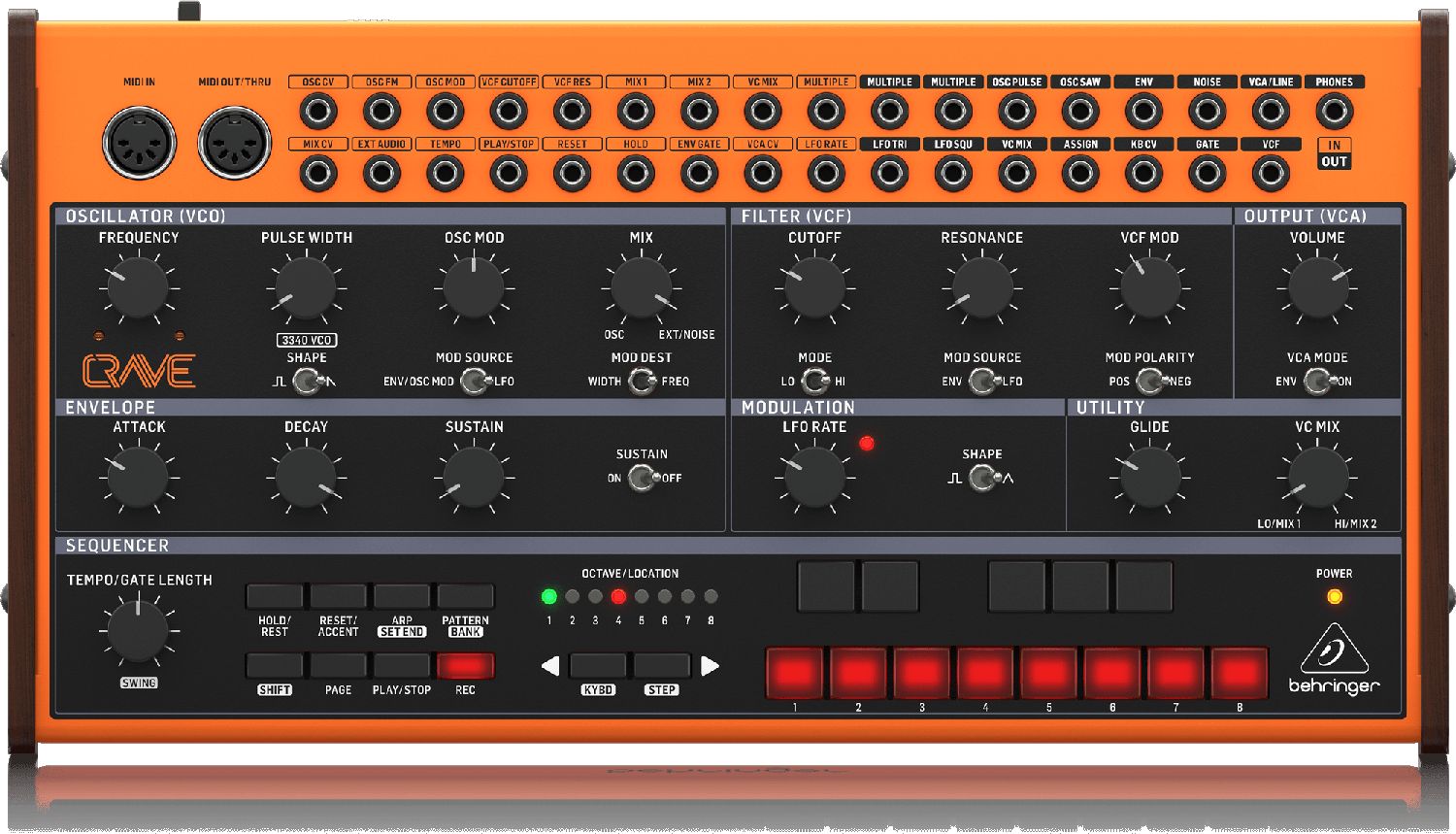Toggle the oscillator SHAPE switch under 3340 VCO

pos(308,382)
